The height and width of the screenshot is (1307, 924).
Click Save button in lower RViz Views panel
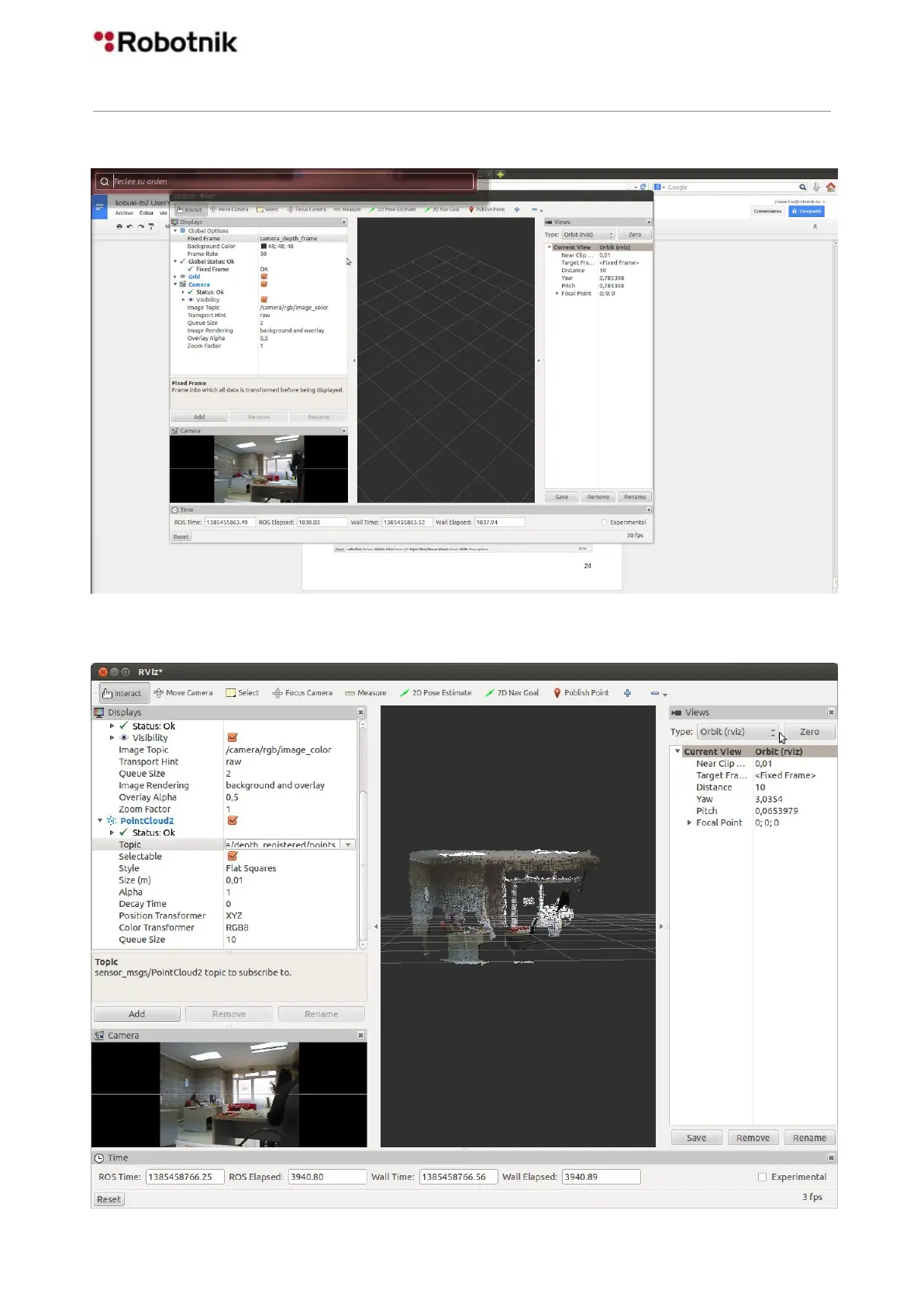pos(697,1138)
